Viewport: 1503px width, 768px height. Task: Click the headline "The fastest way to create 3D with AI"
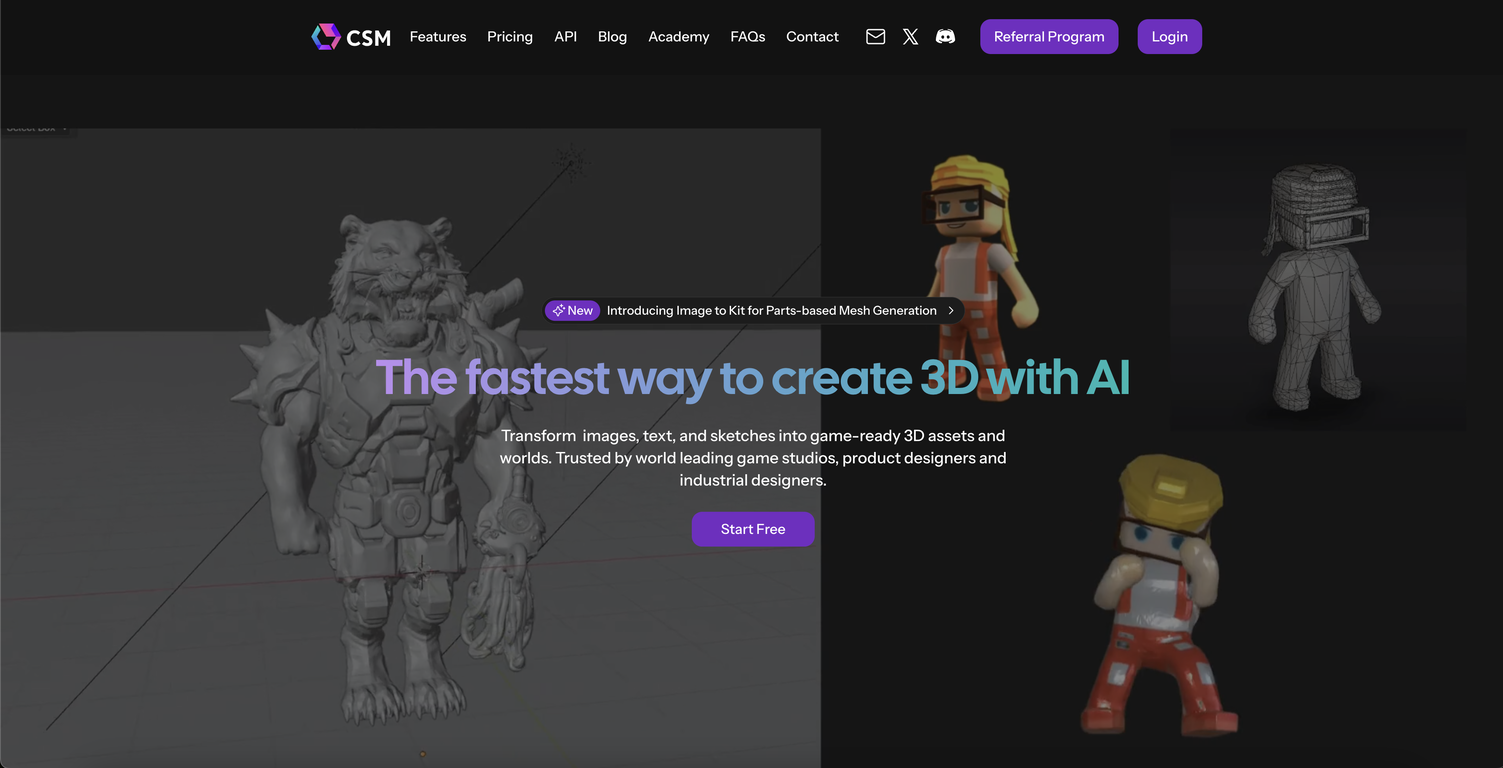coord(753,378)
